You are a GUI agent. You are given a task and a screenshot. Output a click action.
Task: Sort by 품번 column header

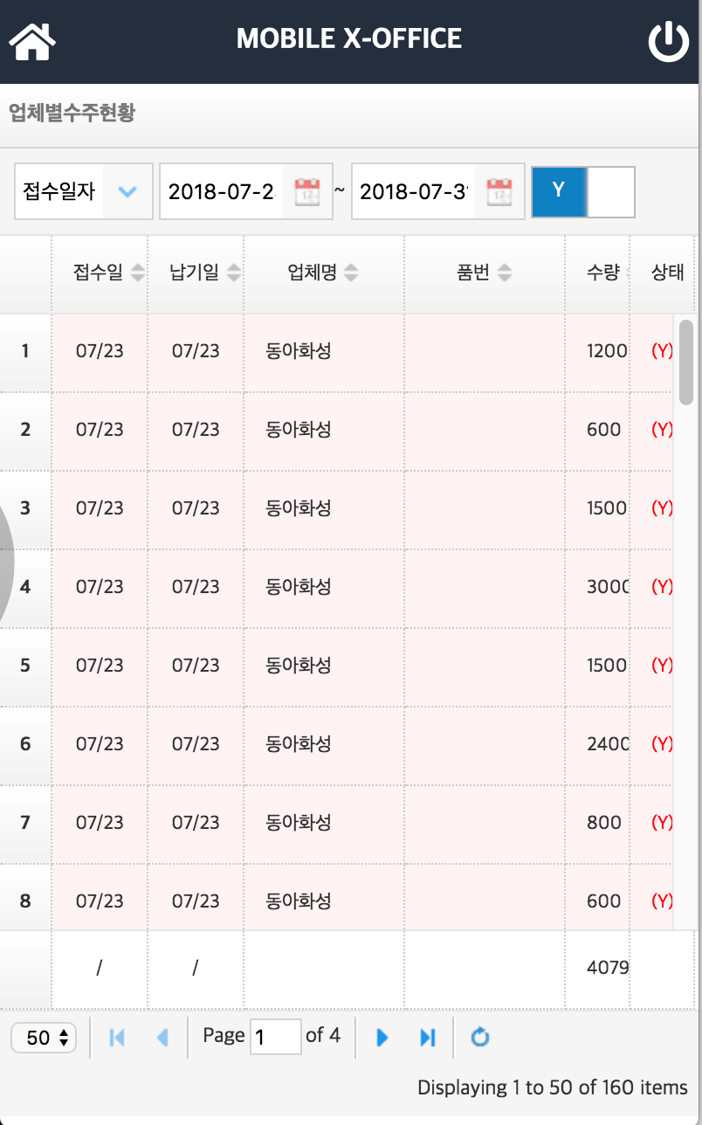pos(485,273)
